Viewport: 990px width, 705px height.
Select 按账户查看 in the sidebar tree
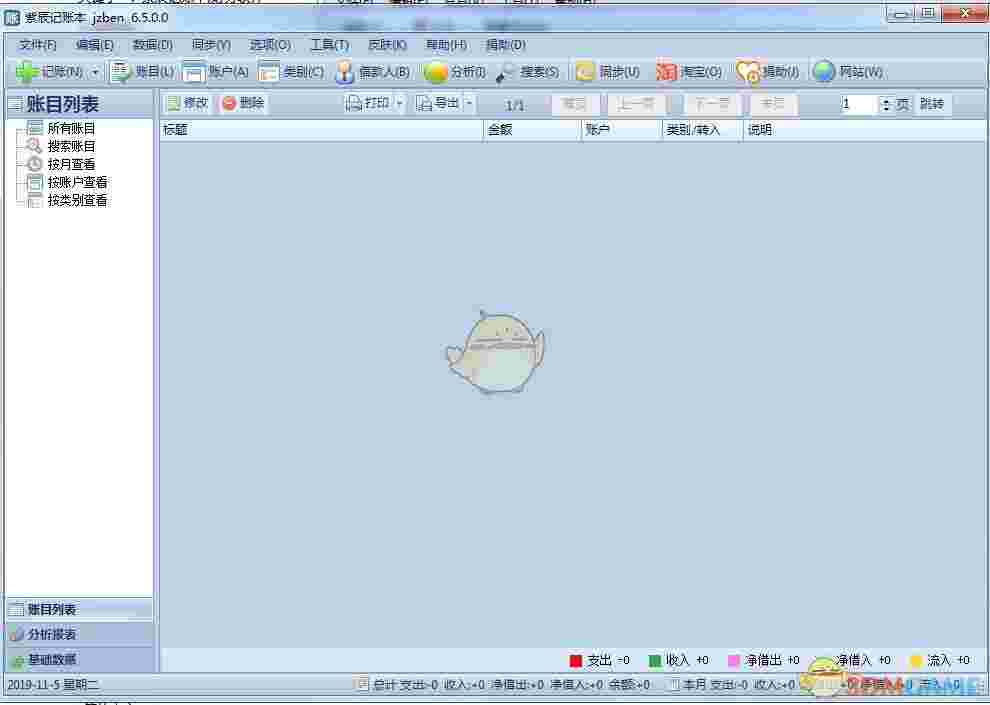[x=77, y=182]
